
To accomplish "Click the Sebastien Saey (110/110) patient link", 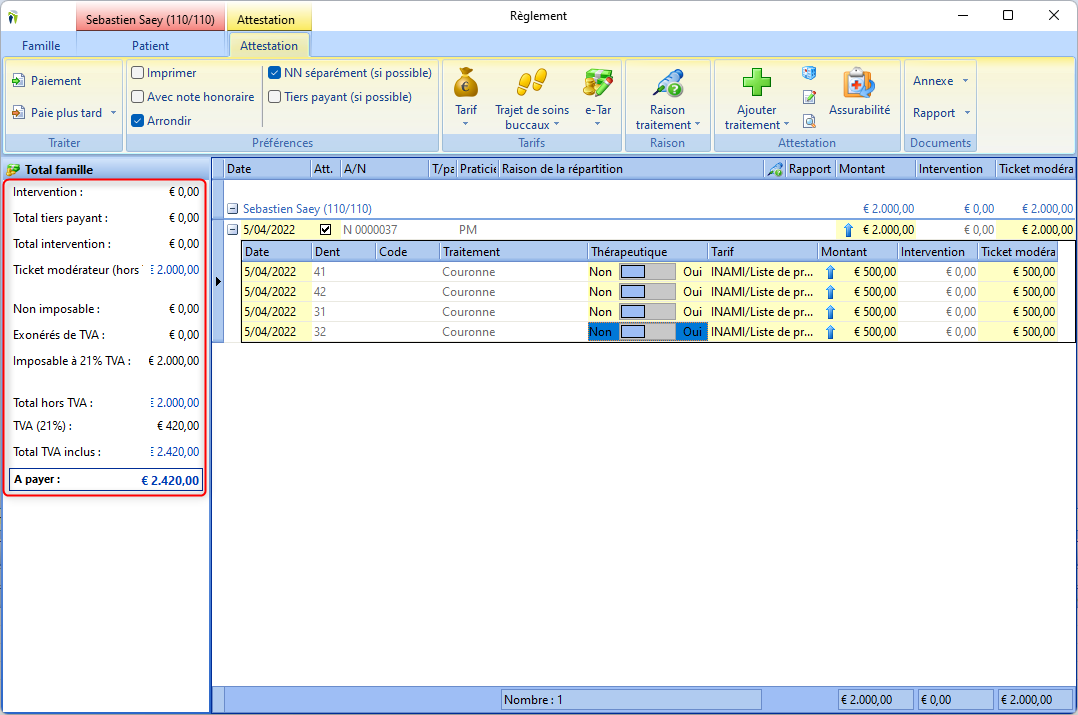I will (x=307, y=209).
